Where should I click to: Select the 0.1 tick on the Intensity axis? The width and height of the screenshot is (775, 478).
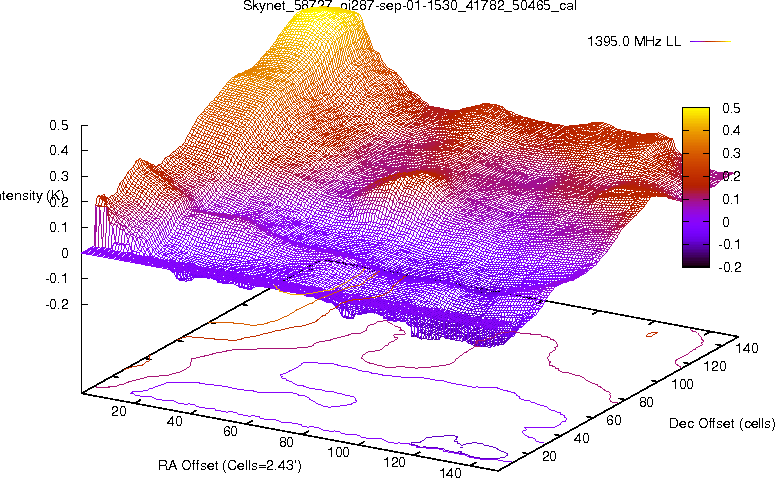59,227
